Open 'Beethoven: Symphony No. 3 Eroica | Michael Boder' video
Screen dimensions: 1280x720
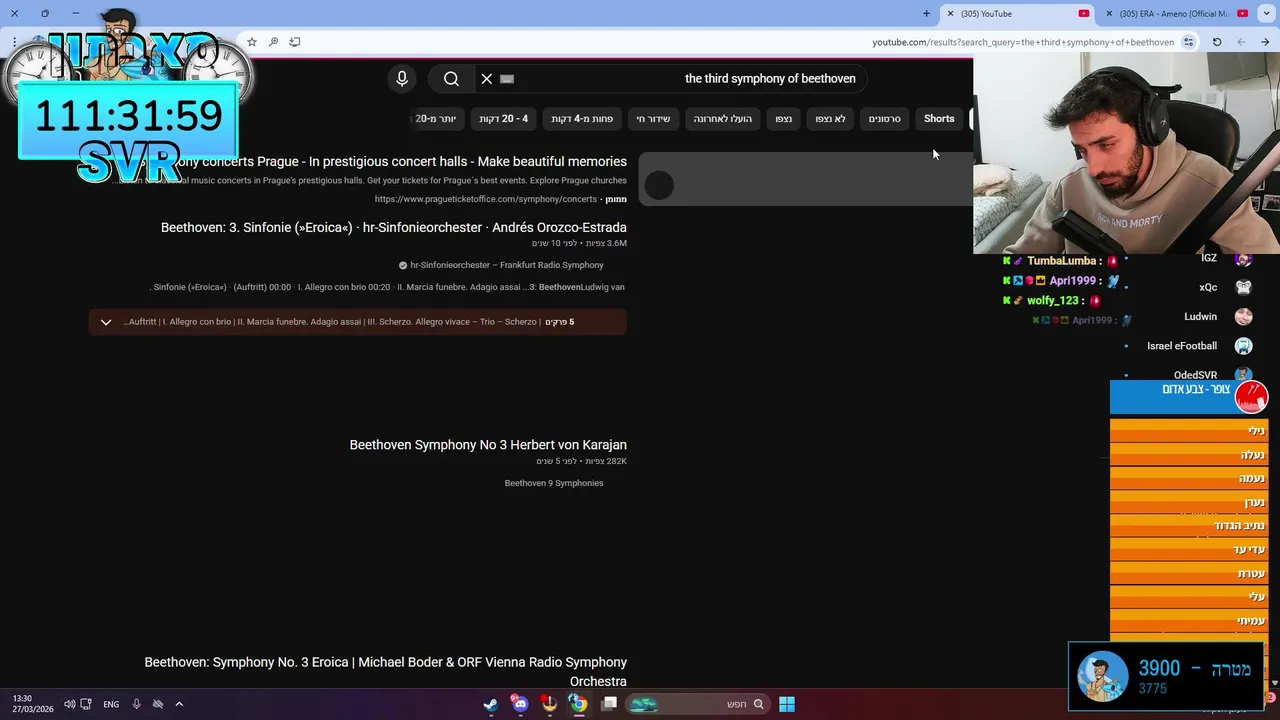[x=386, y=671]
